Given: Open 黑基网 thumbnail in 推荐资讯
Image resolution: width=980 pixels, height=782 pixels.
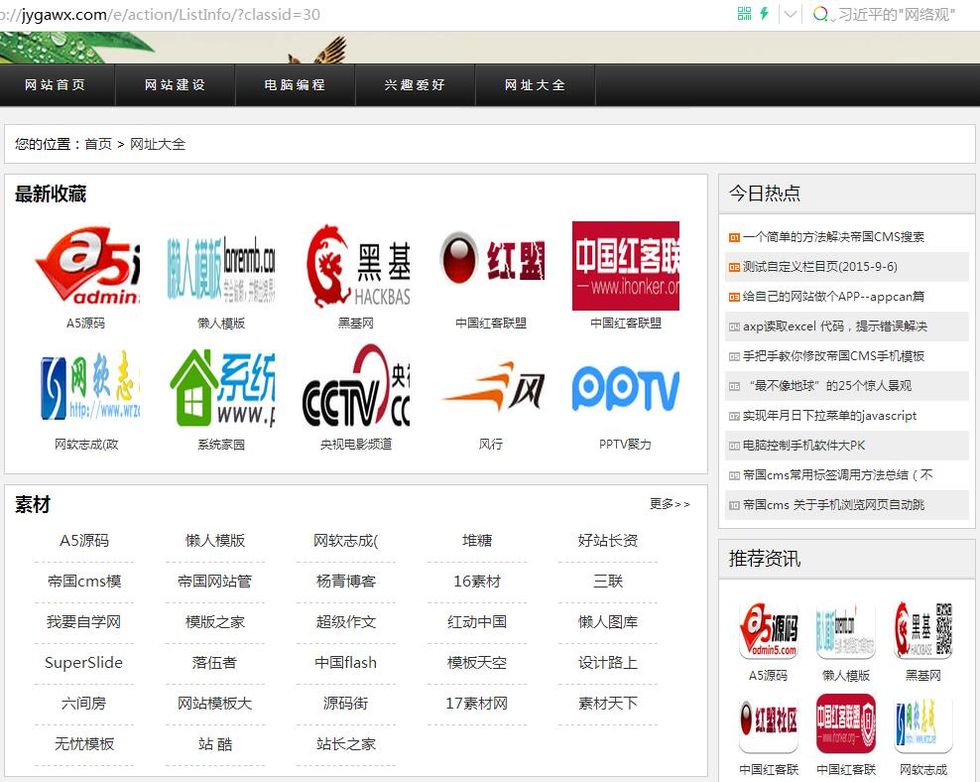Looking at the screenshot, I should coord(923,631).
